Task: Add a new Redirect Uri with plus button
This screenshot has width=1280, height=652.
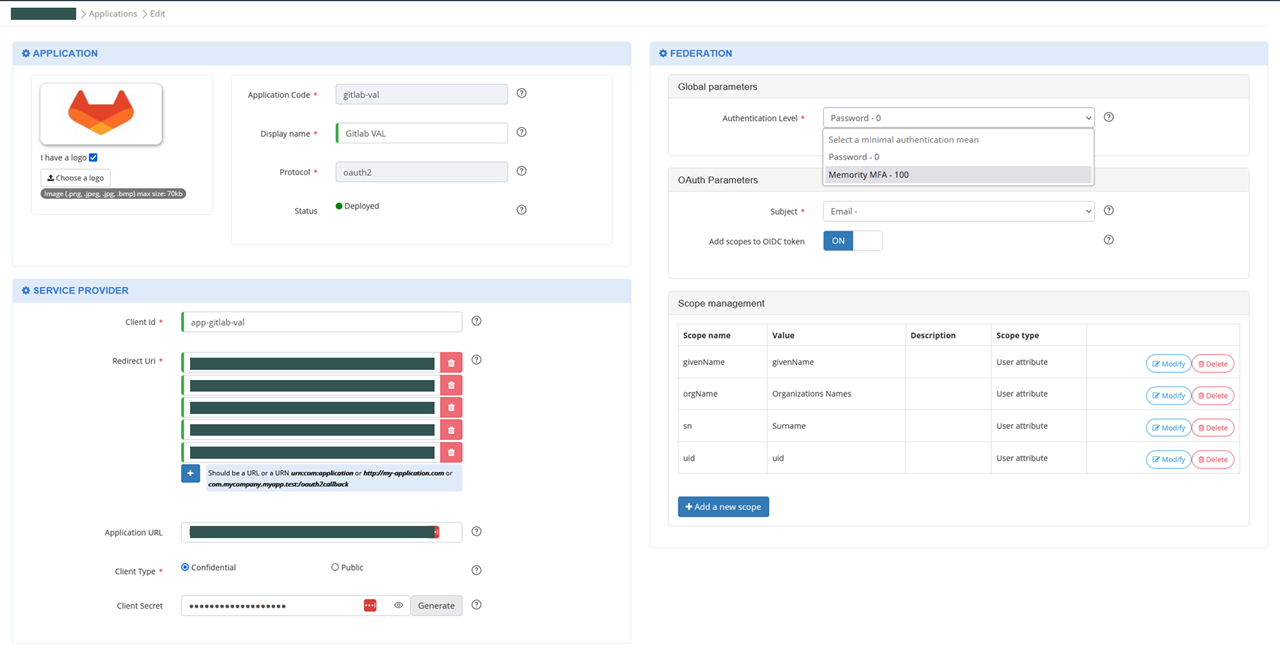Action: pyautogui.click(x=190, y=473)
